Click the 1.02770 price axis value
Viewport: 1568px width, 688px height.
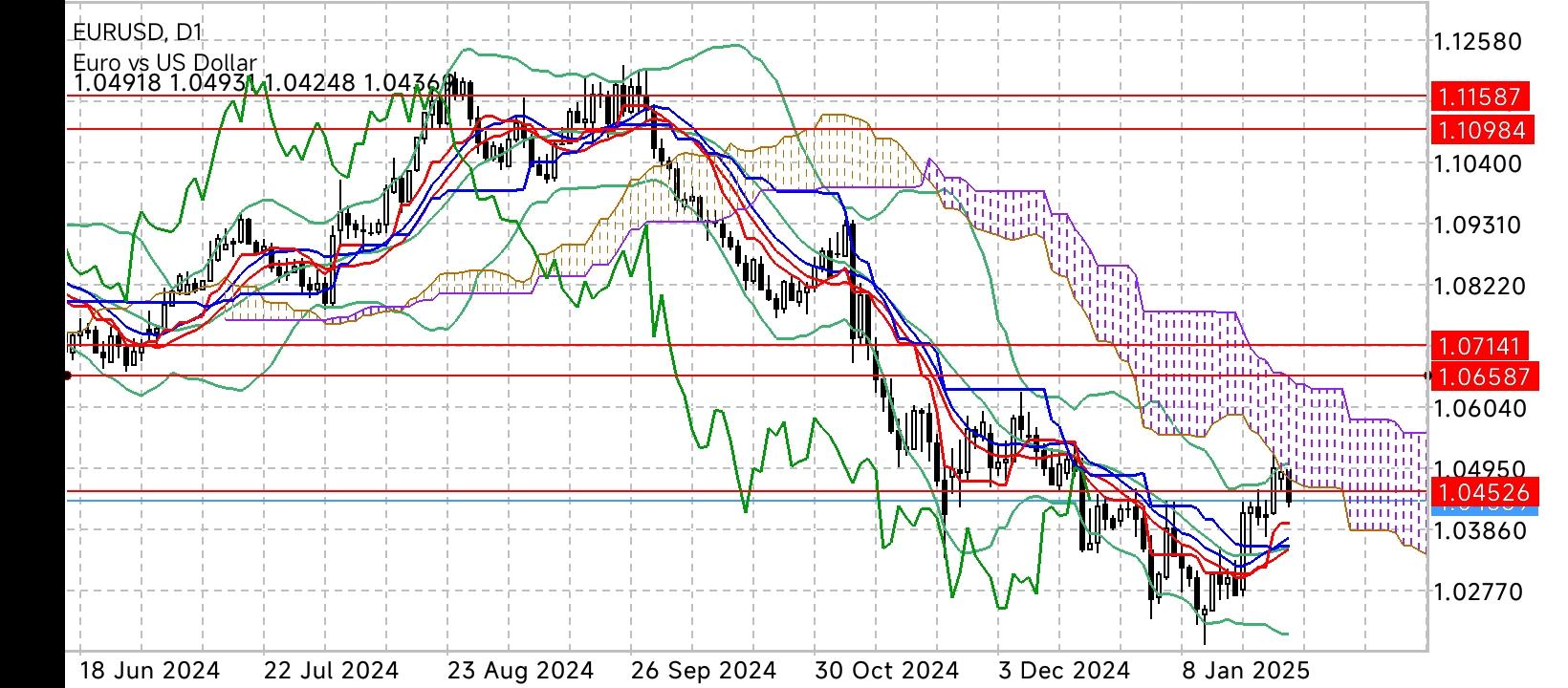pos(1478,591)
